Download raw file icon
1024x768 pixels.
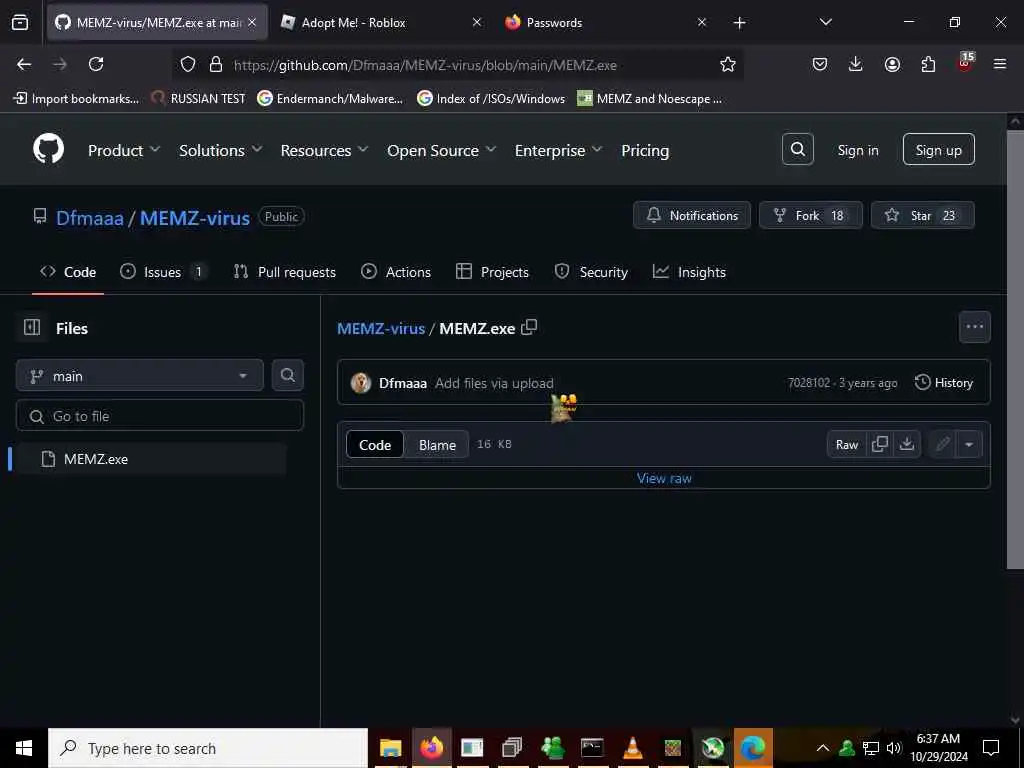click(906, 444)
